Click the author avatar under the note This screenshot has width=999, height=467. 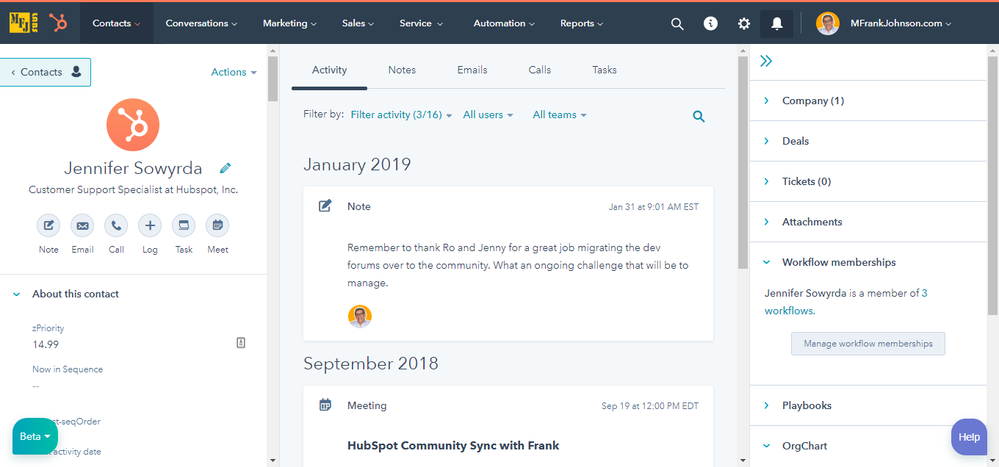(x=360, y=316)
